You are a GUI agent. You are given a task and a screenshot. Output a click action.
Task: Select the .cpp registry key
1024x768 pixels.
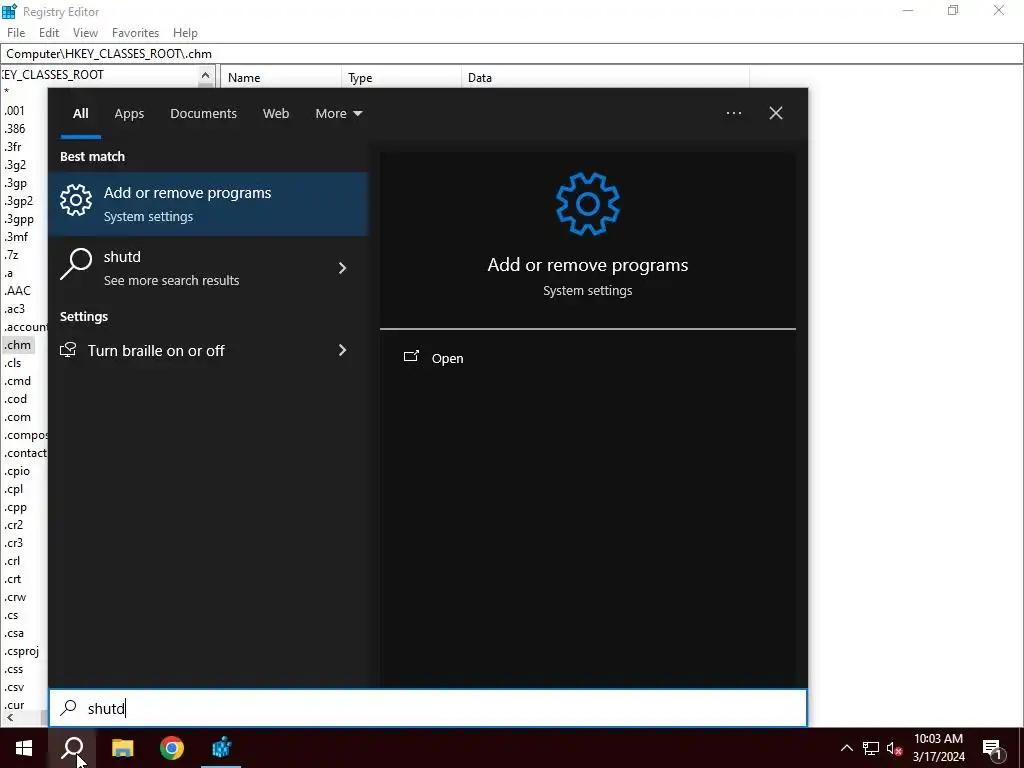pos(16,507)
